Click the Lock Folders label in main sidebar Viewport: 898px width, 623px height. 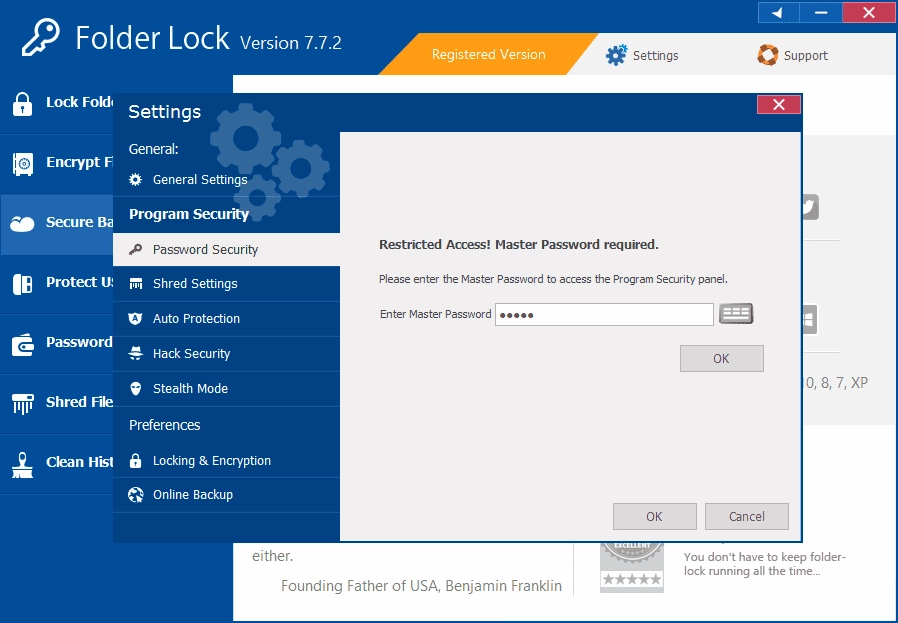pyautogui.click(x=80, y=102)
